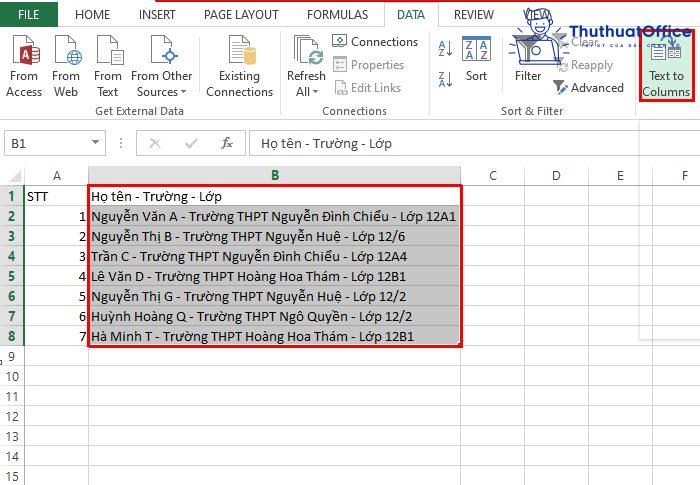The width and height of the screenshot is (700, 485).
Task: Open Existing Connections
Action: click(239, 66)
